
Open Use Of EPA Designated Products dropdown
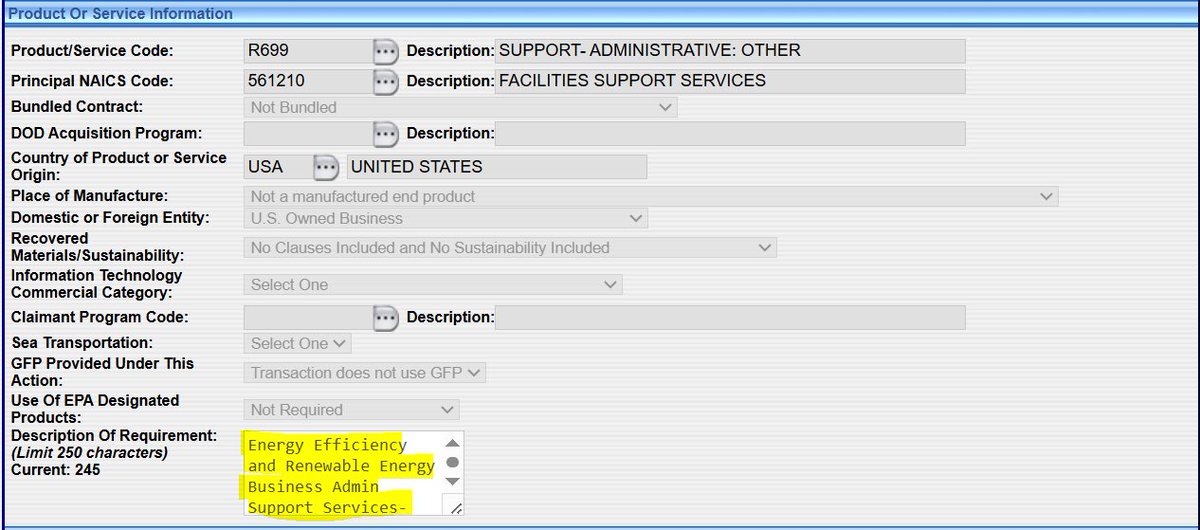(x=351, y=410)
